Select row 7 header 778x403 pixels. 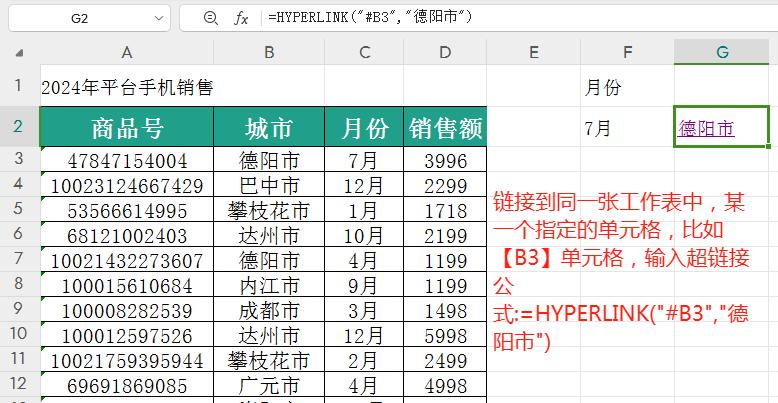click(x=19, y=259)
